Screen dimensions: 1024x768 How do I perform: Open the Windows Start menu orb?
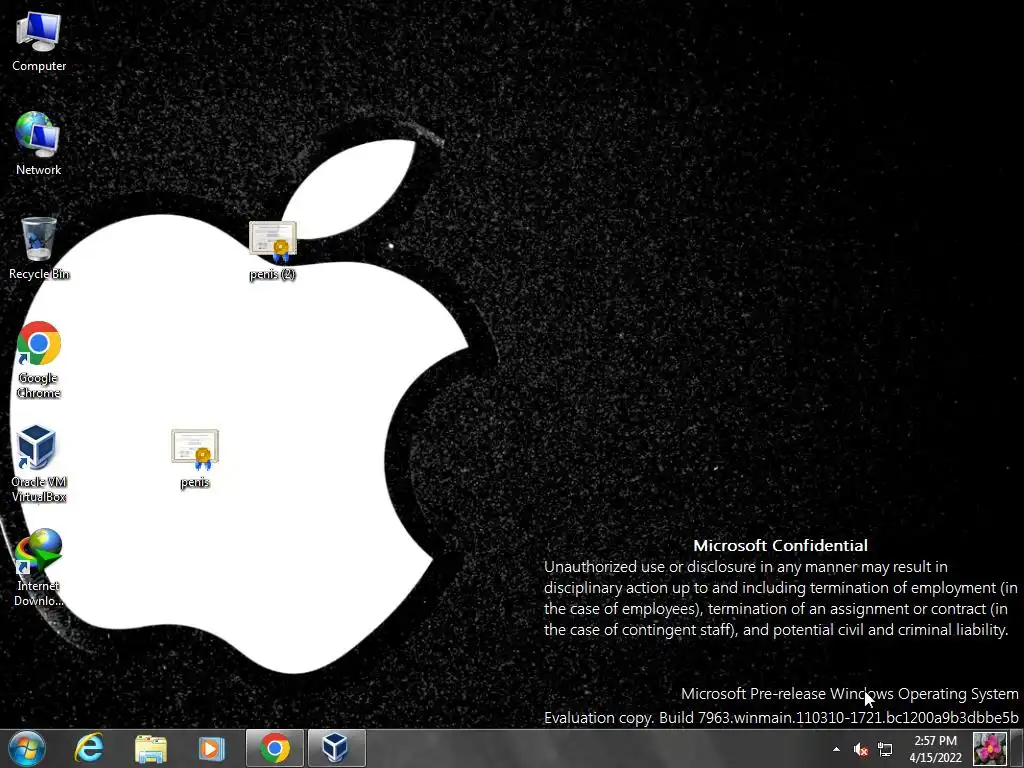(x=26, y=748)
